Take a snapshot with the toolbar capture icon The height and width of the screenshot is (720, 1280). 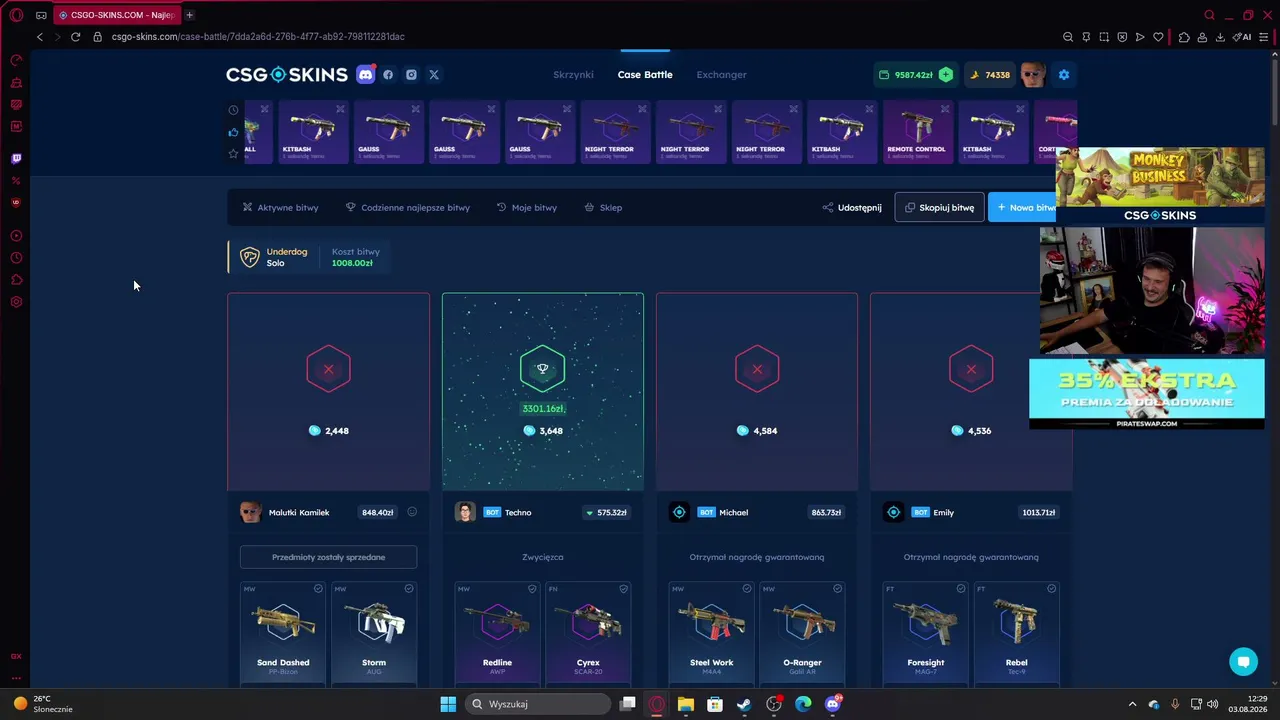click(1104, 37)
